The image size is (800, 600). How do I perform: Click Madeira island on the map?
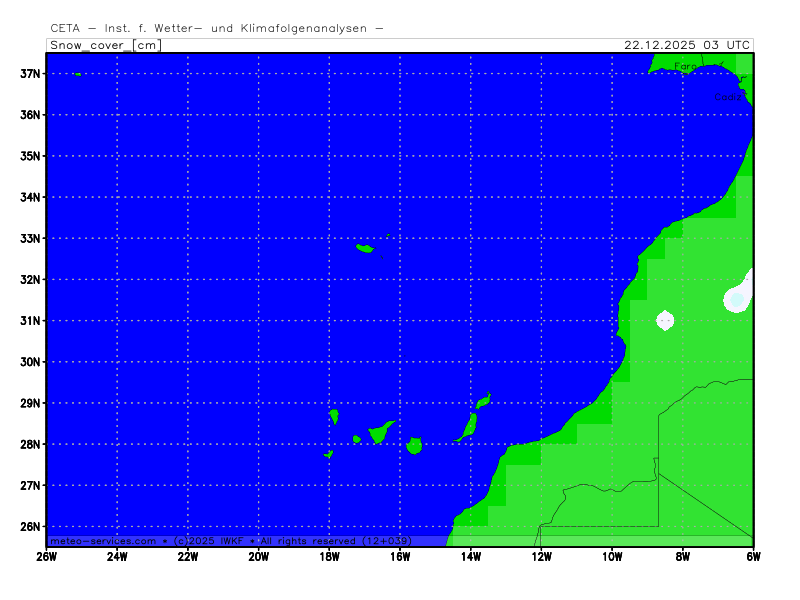(365, 248)
